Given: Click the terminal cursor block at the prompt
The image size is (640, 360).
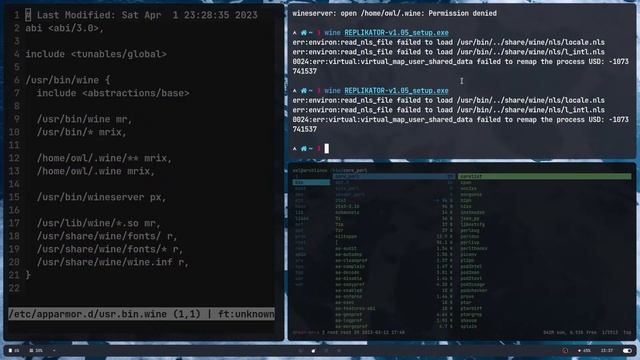Looking at the screenshot, I should (x=327, y=149).
